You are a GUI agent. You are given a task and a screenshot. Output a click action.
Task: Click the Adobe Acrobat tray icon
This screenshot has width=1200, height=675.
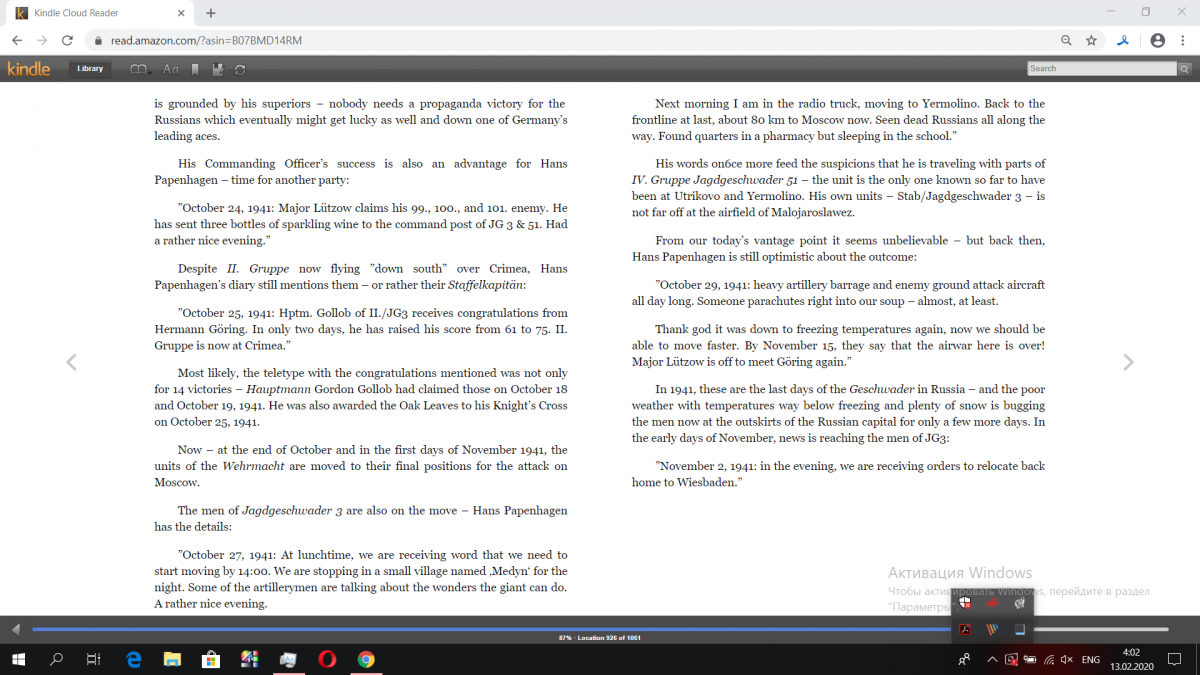(966, 629)
